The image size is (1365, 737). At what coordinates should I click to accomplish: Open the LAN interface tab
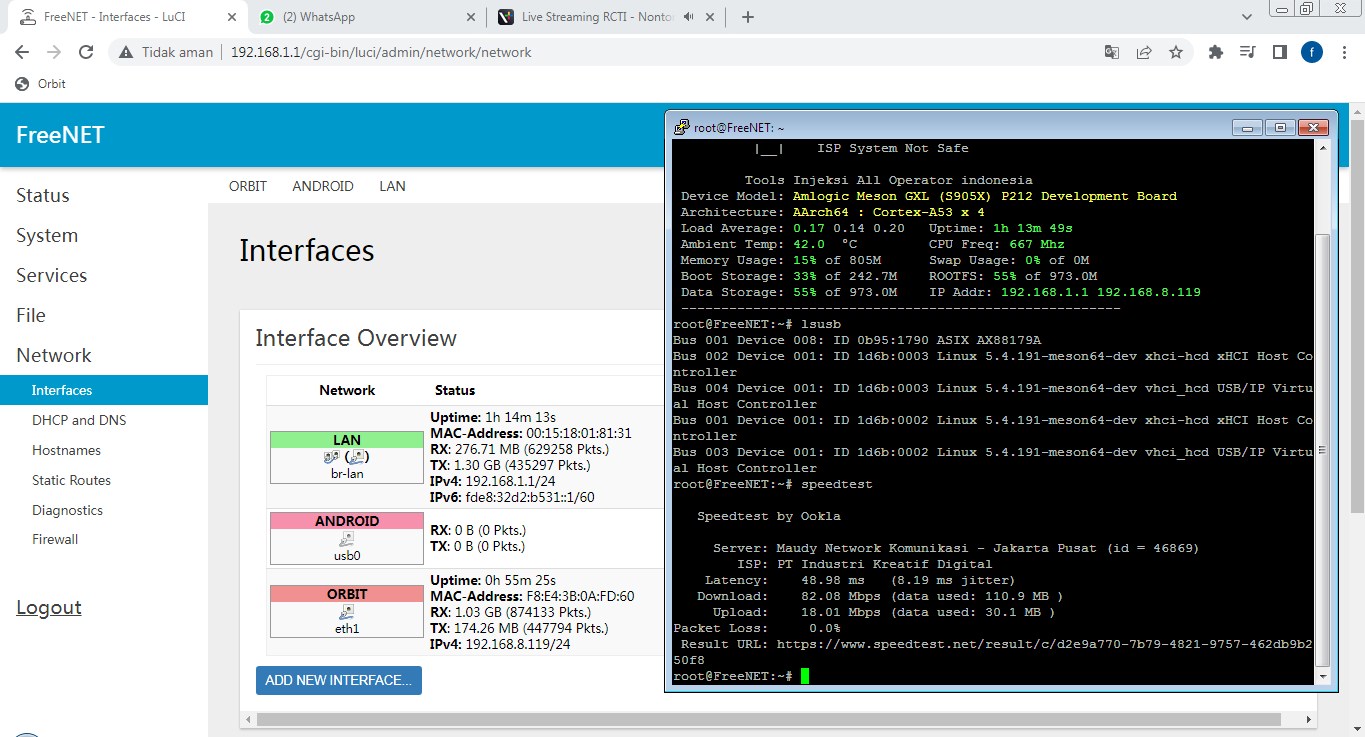(x=392, y=186)
